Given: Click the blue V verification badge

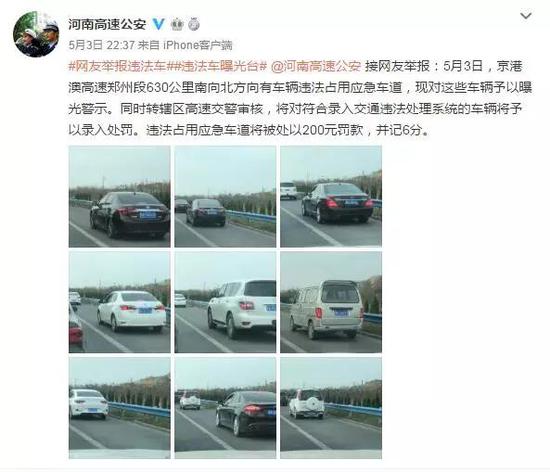Looking at the screenshot, I should (159, 24).
